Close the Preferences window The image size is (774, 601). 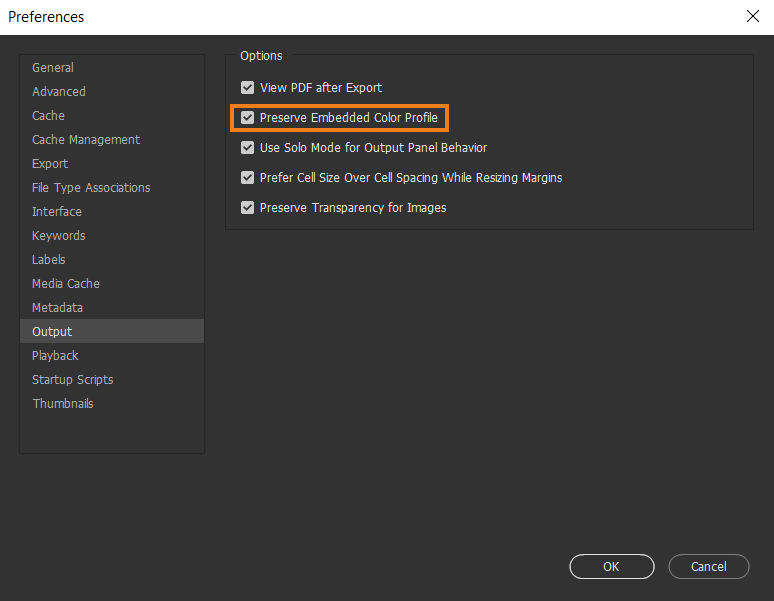(752, 16)
